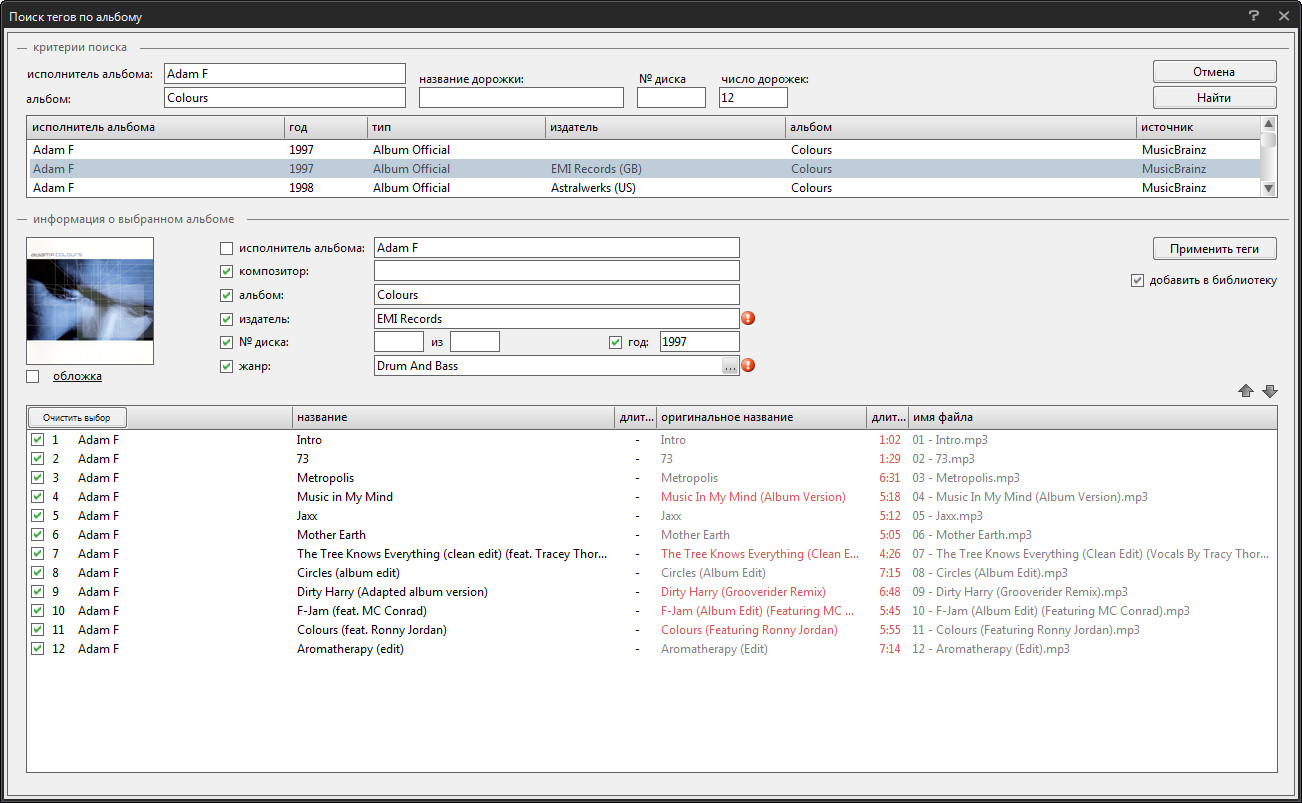Focus число дорожек field
Screen dimensions: 1302x803
(753, 98)
